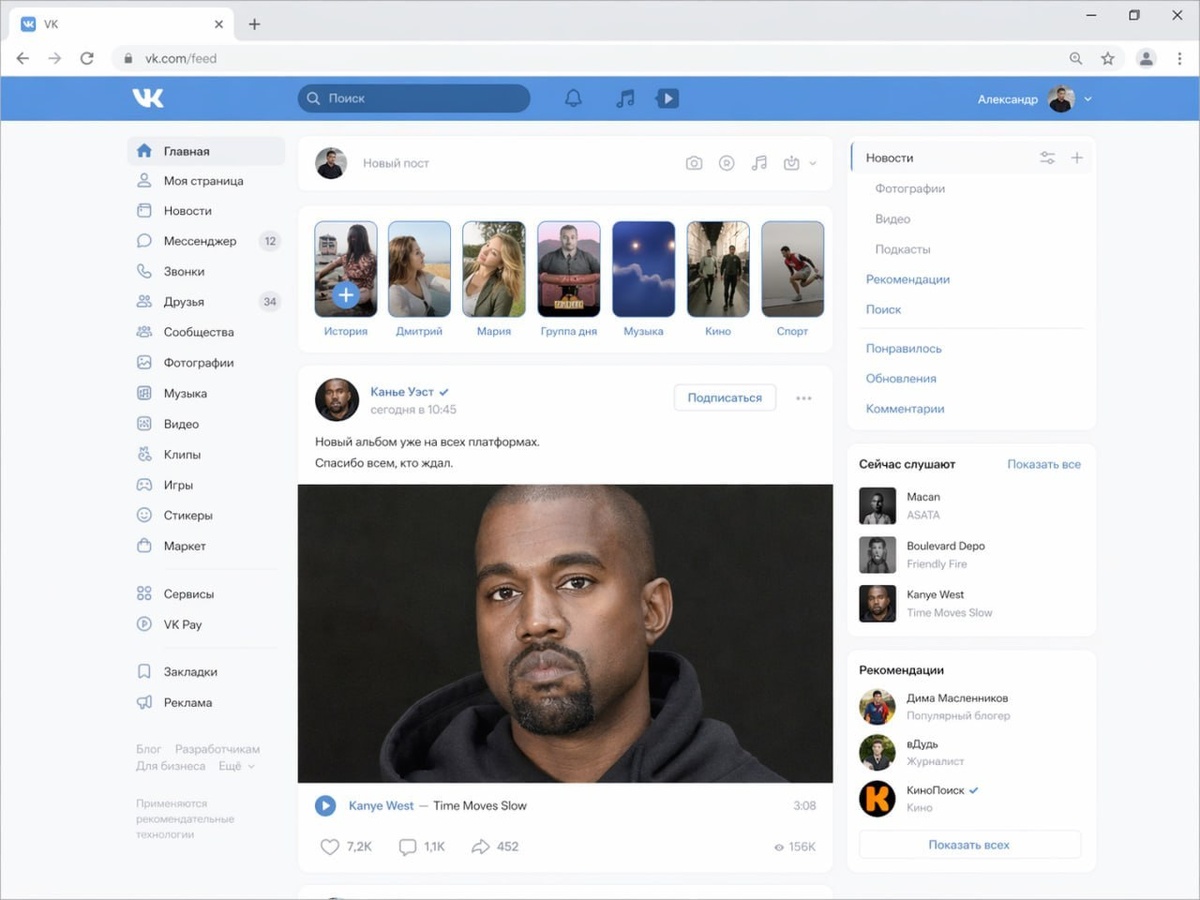1200x900 pixels.
Task: Select Рекомендации in the feed filter panel
Action: (908, 279)
